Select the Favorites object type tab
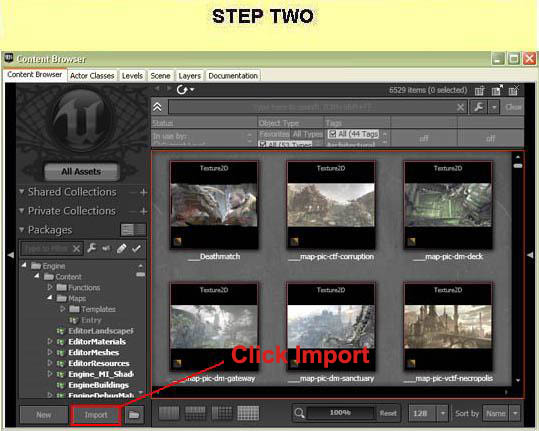Screen dimensions: 539x431 274,134
